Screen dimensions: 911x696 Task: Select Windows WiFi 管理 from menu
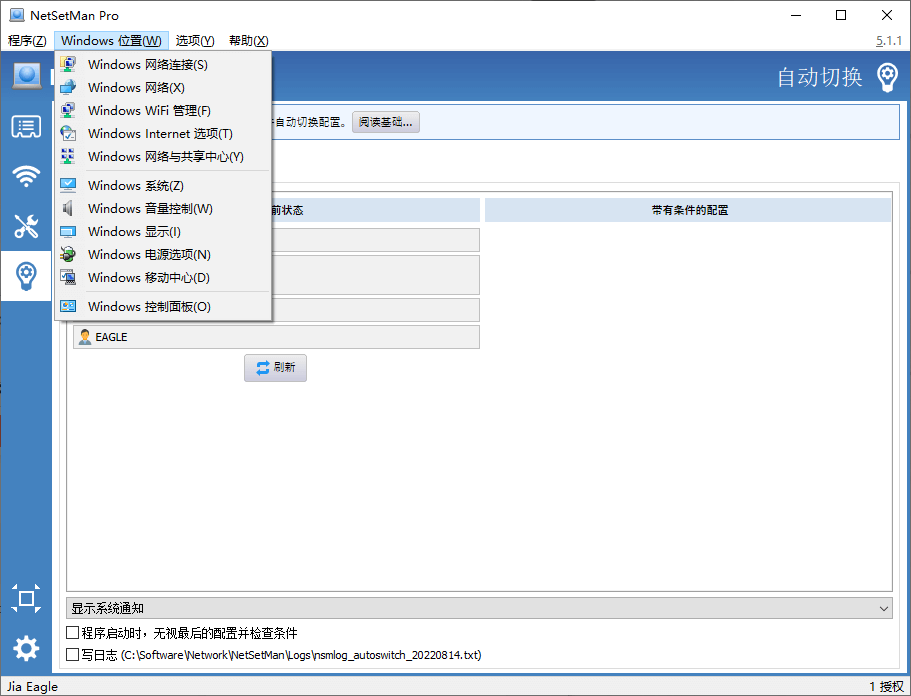click(x=163, y=110)
